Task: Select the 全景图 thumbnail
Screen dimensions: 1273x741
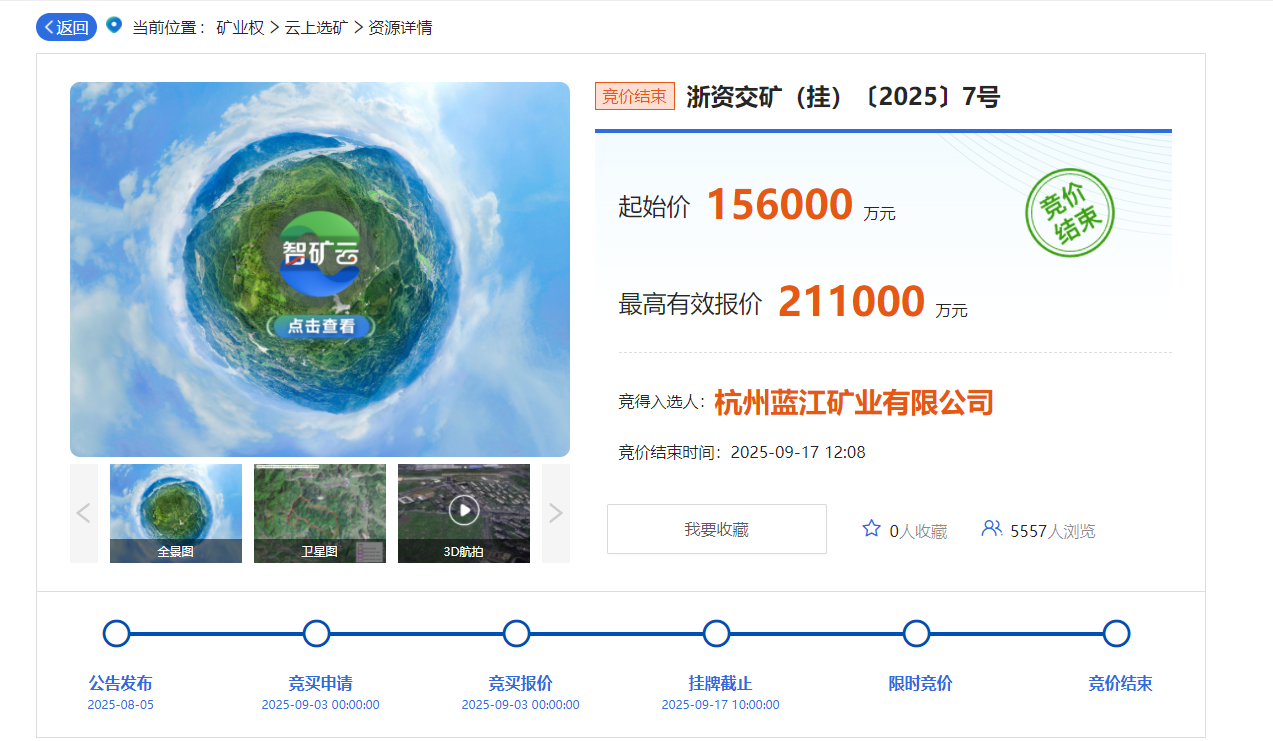Action: click(176, 513)
